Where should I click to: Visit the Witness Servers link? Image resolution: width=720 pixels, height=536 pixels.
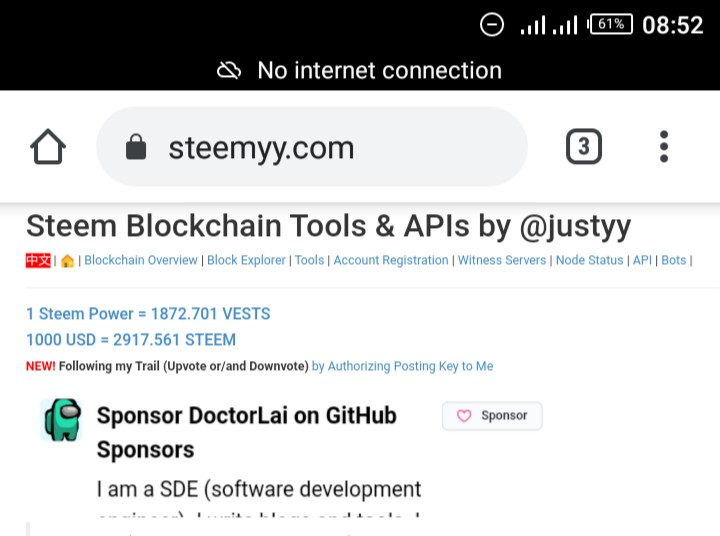(502, 260)
